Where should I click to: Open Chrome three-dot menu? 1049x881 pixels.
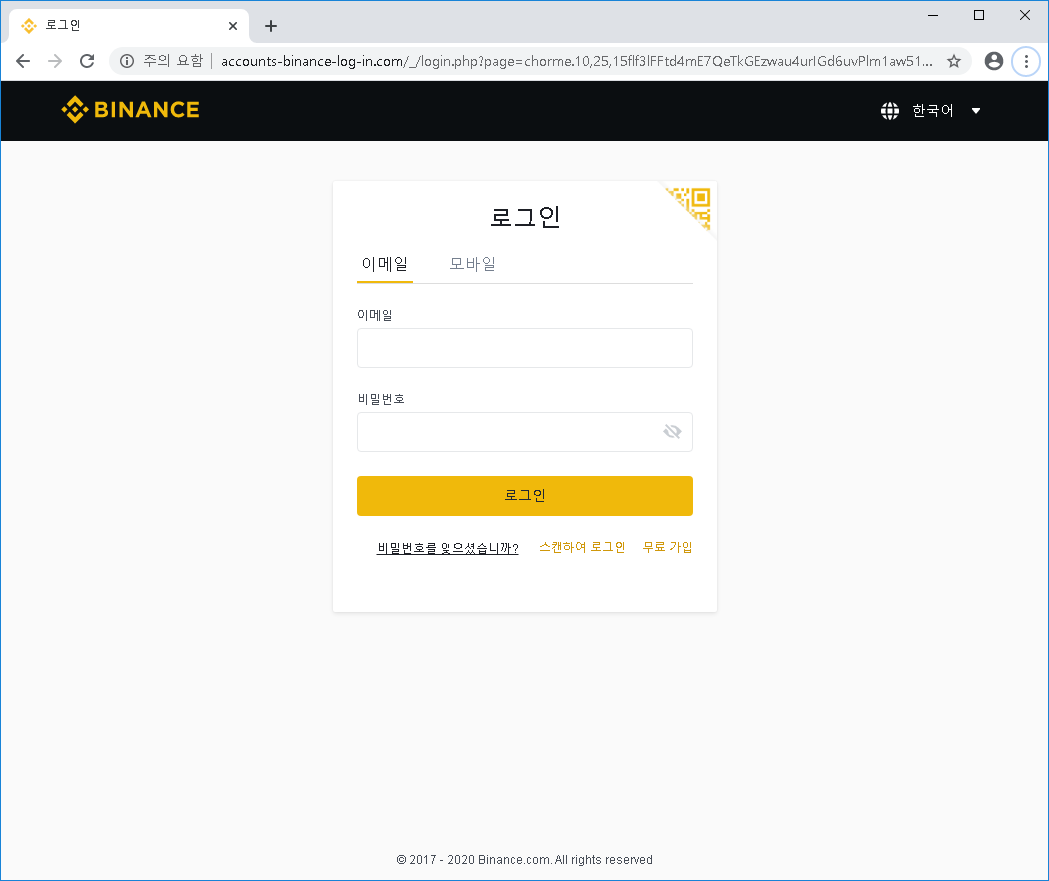click(x=1026, y=62)
